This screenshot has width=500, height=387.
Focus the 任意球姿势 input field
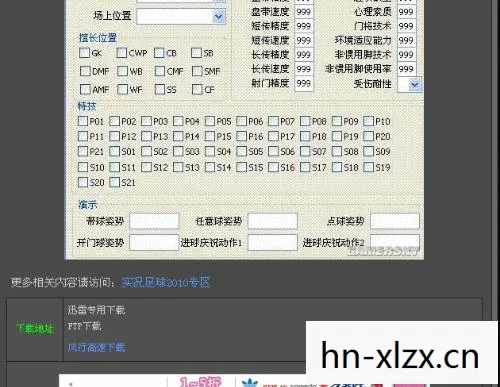click(273, 221)
